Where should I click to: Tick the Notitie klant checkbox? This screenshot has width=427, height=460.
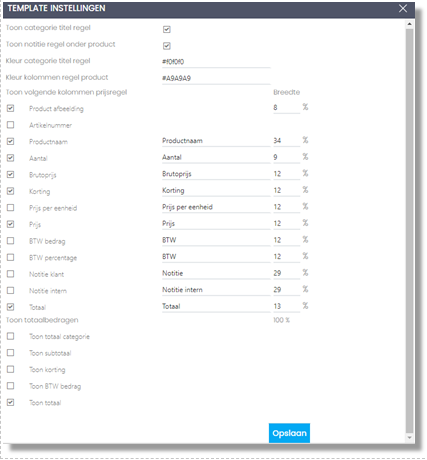point(11,274)
